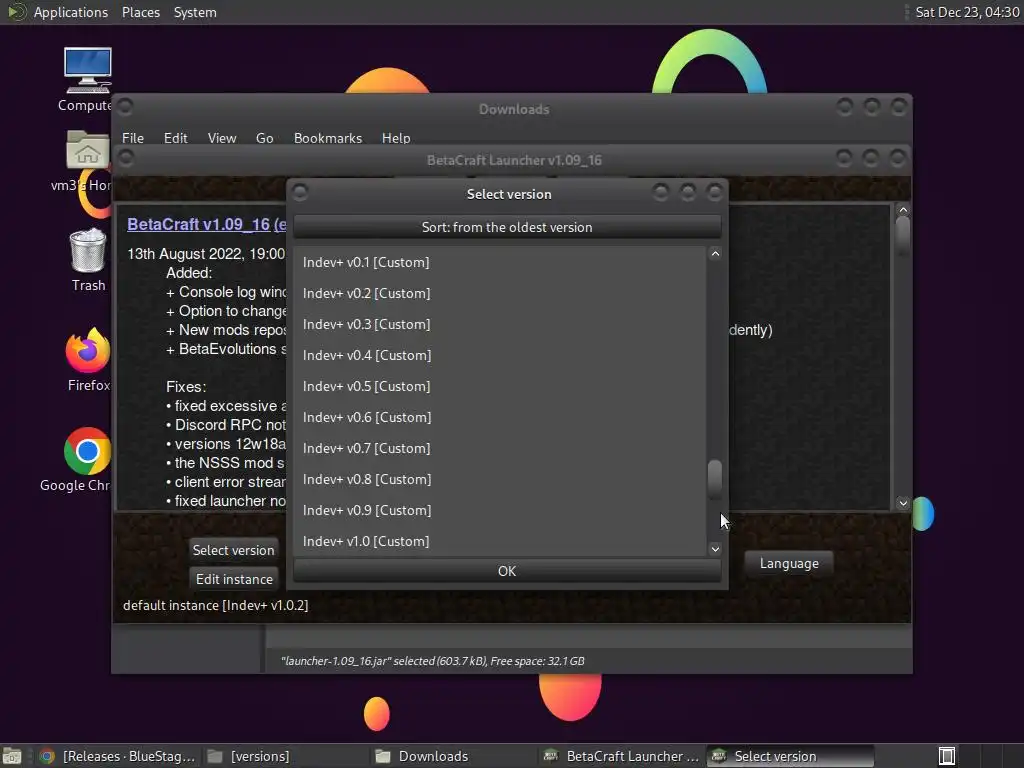The image size is (1024, 768).
Task: Click the Downloads window menu button
Action: click(x=125, y=106)
